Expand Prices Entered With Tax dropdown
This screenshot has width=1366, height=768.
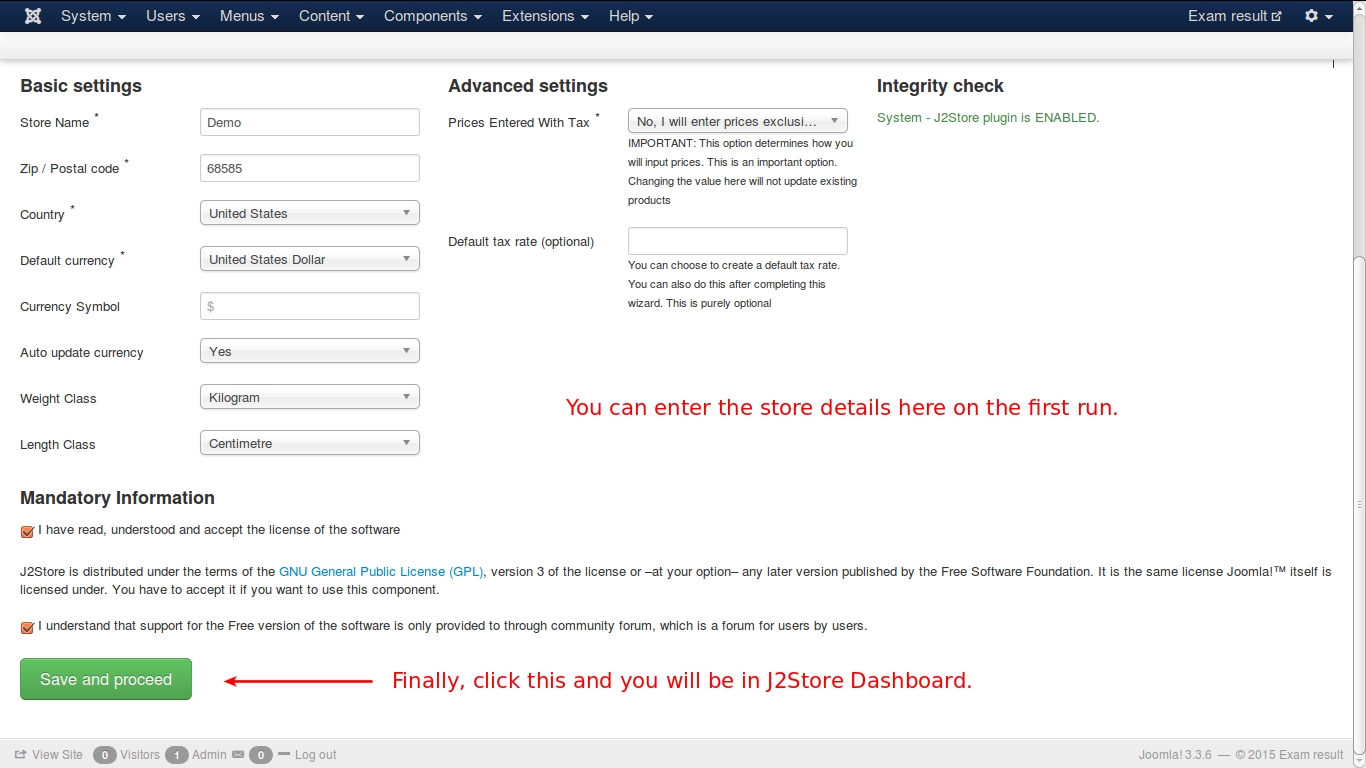737,121
